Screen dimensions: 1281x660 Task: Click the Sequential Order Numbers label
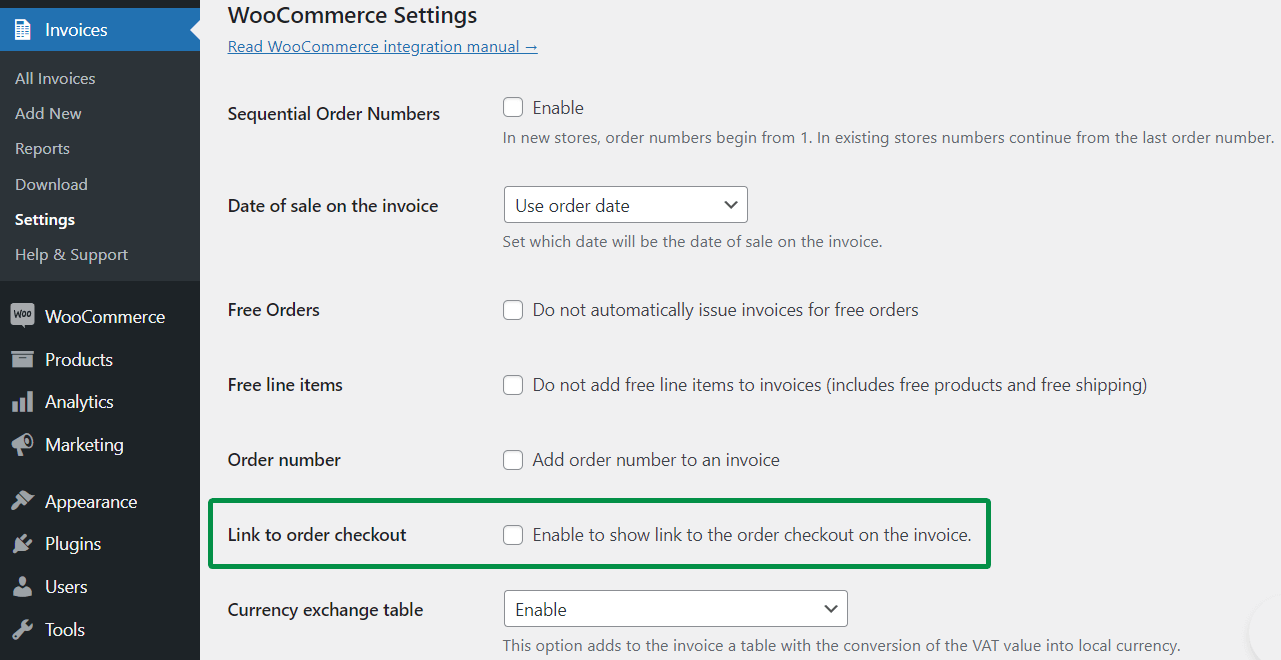point(334,114)
